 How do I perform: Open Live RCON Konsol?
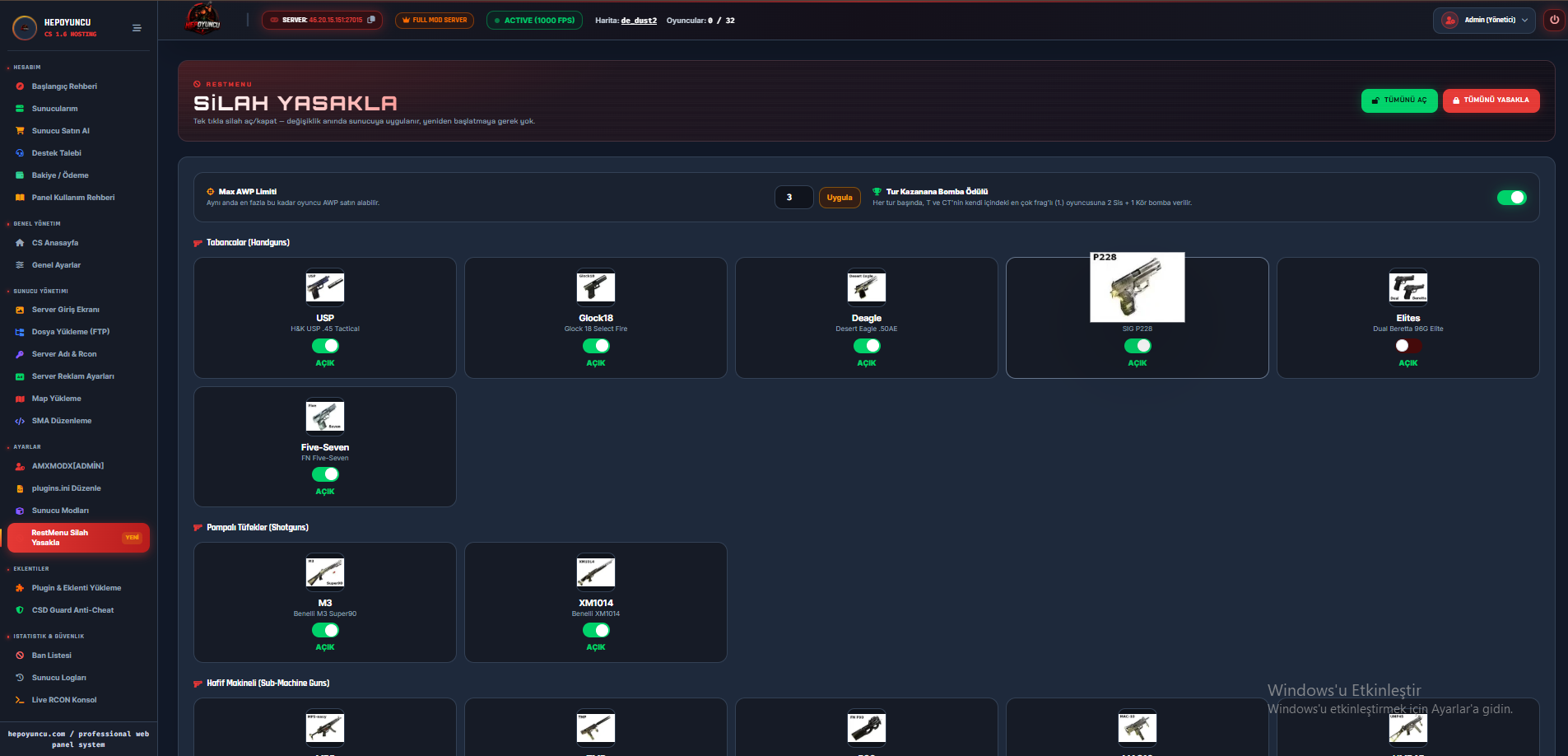click(64, 700)
